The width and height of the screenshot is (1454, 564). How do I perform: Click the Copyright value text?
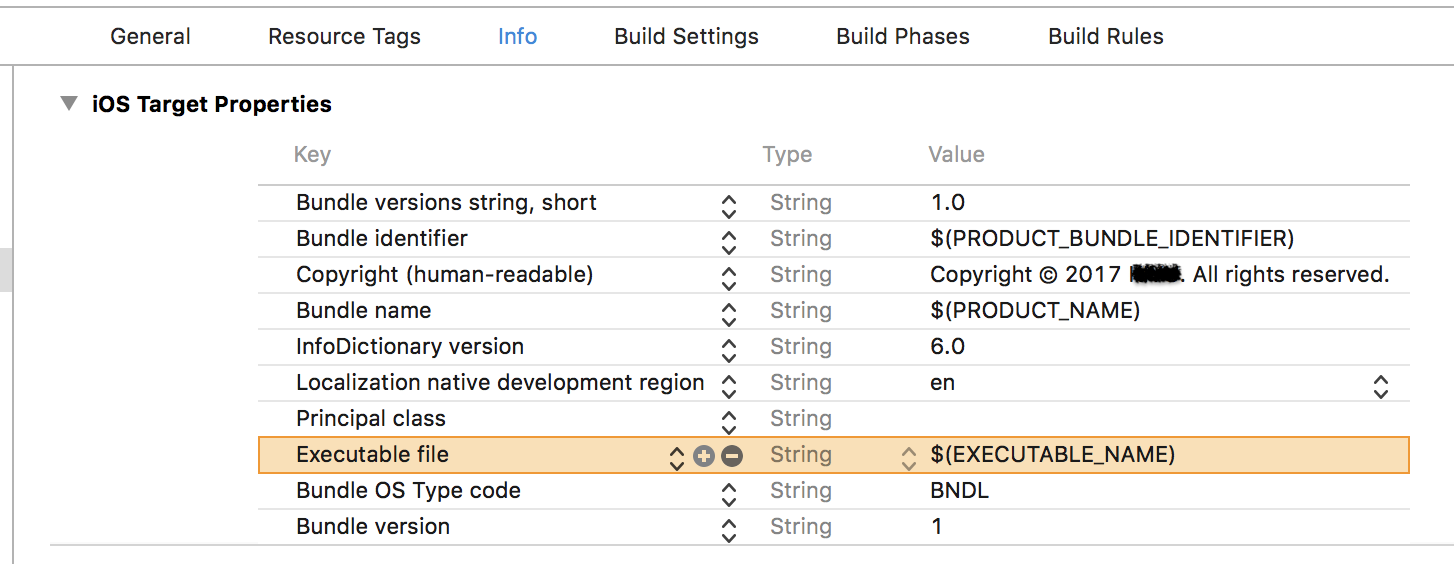(1158, 275)
